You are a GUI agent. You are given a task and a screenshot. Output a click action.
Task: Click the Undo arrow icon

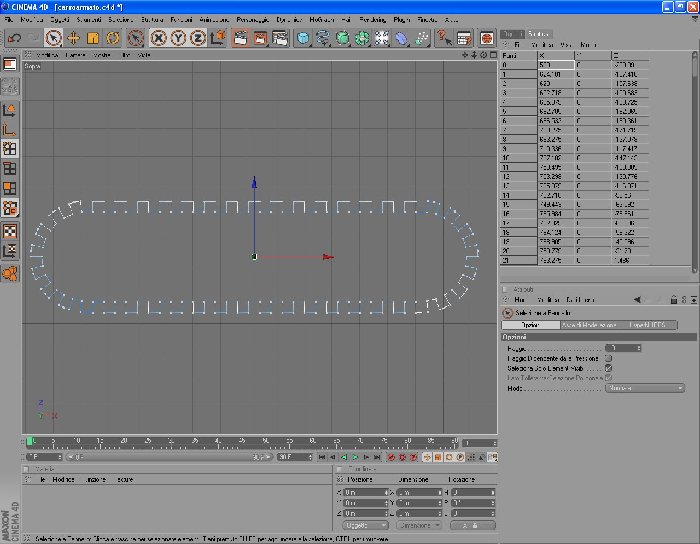tap(14, 38)
